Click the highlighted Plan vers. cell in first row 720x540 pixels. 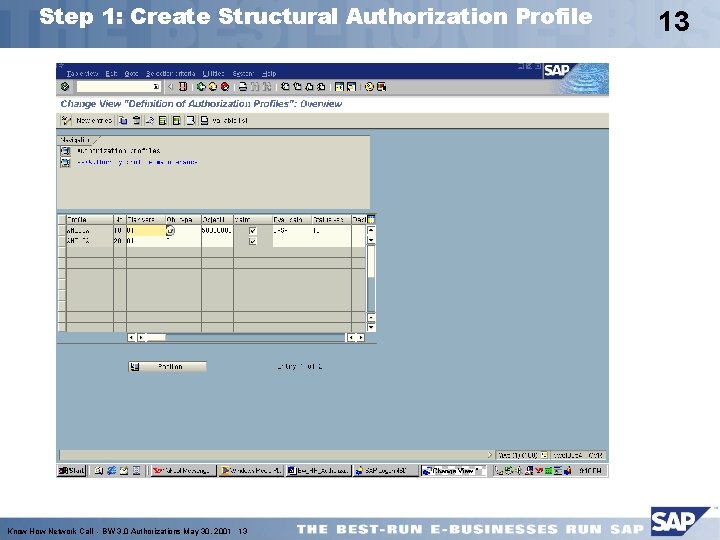(146, 231)
